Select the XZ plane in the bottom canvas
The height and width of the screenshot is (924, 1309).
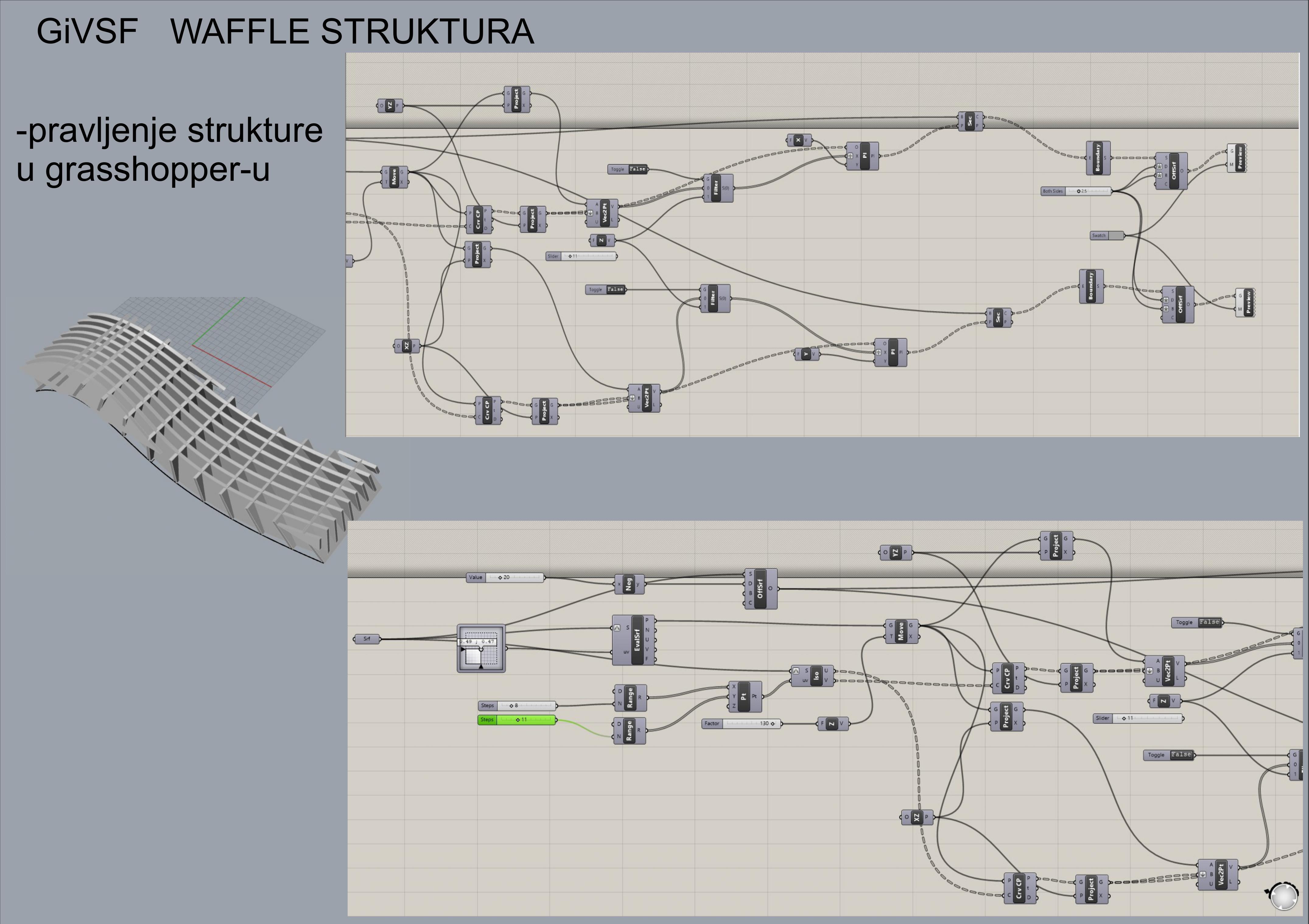pyautogui.click(x=917, y=817)
